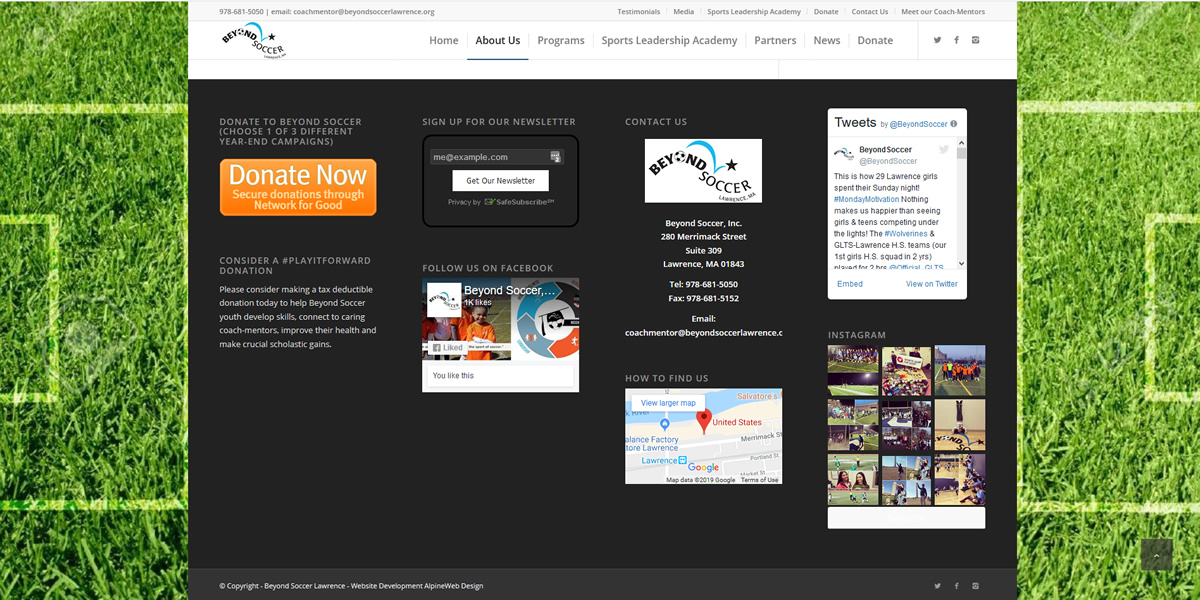Click the newsletter email input field
The width and height of the screenshot is (1200, 600).
click(497, 157)
